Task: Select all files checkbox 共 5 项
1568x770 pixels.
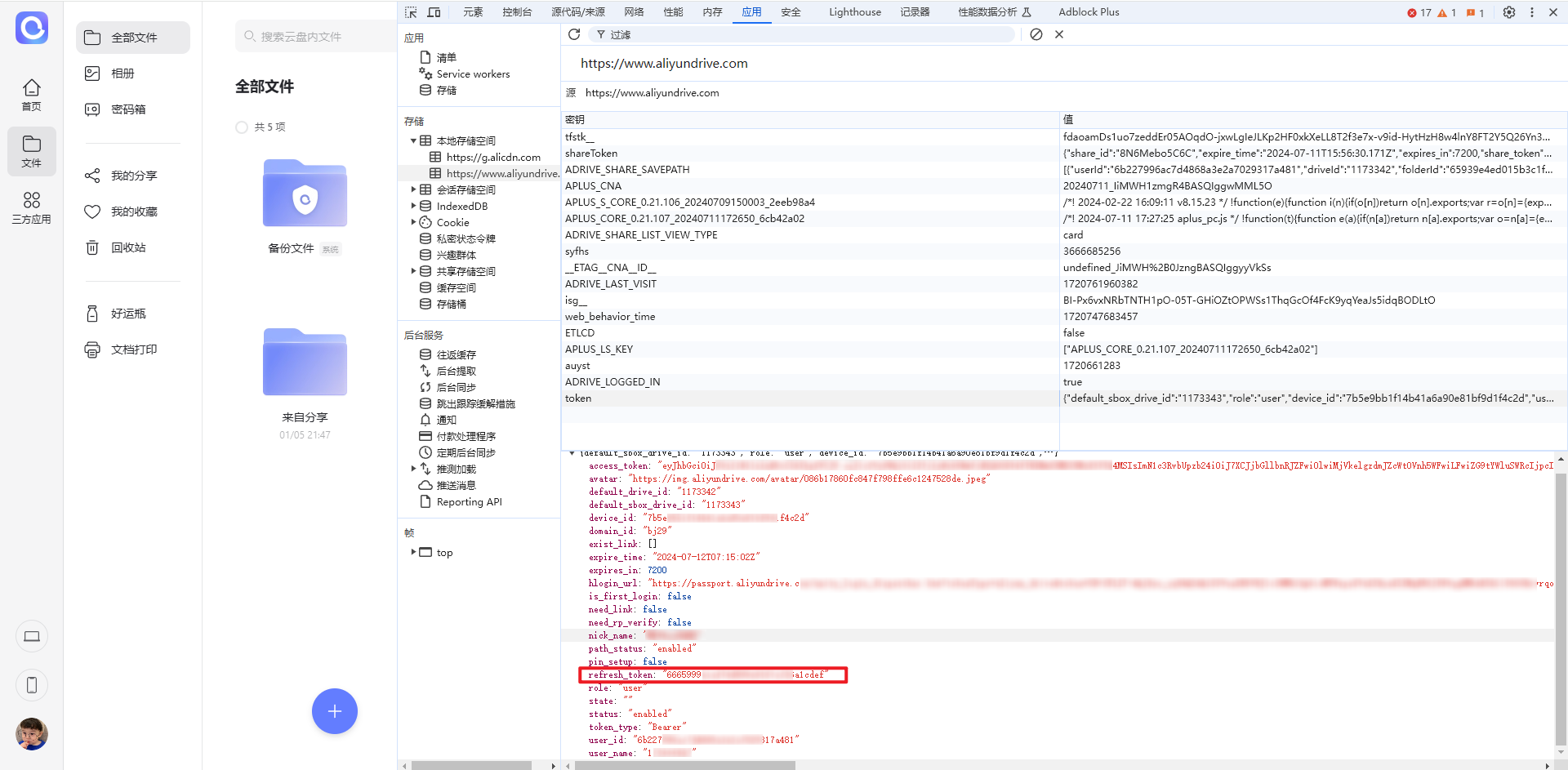Action: 242,127
